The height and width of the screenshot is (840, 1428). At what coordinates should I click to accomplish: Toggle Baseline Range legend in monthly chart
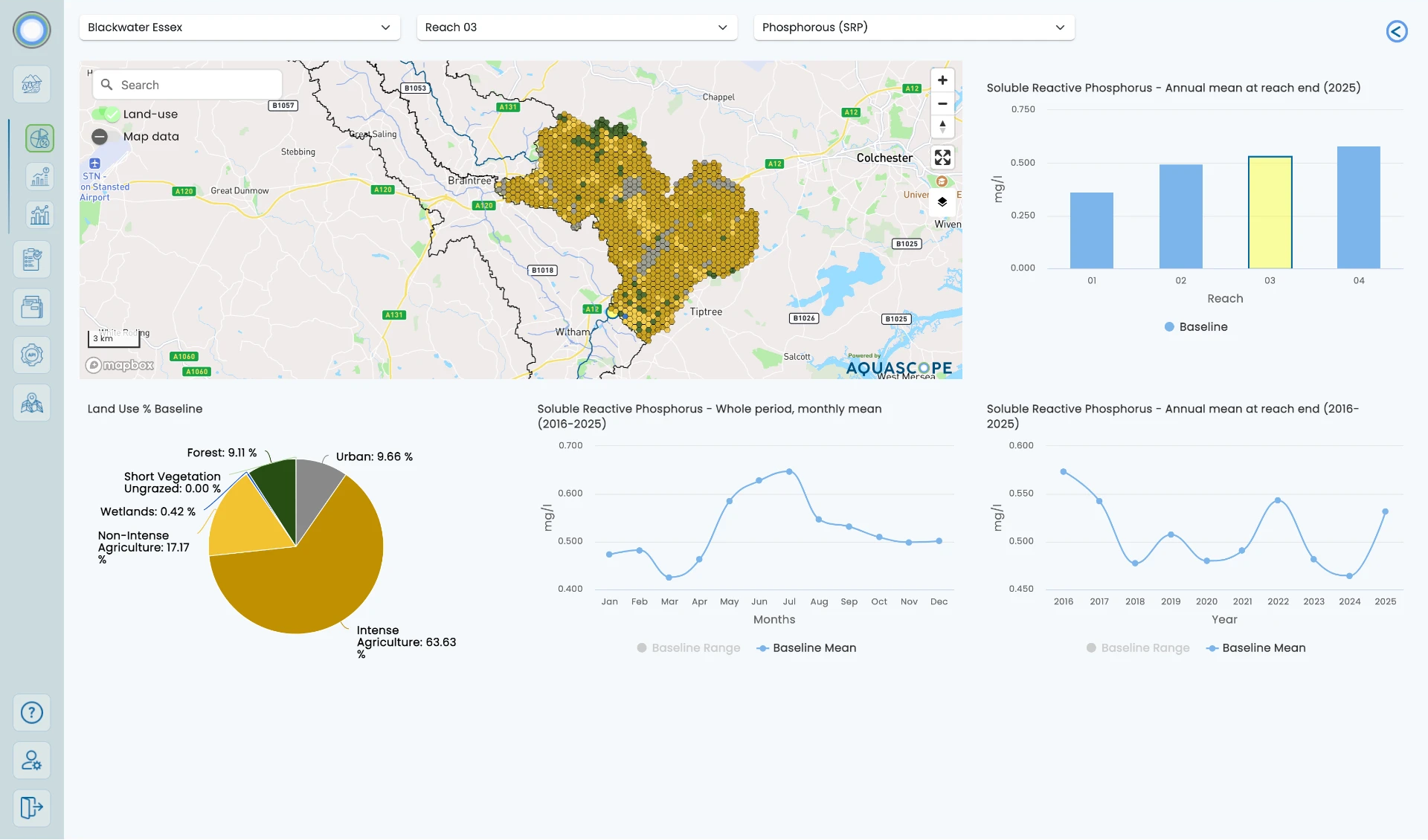[x=689, y=648]
